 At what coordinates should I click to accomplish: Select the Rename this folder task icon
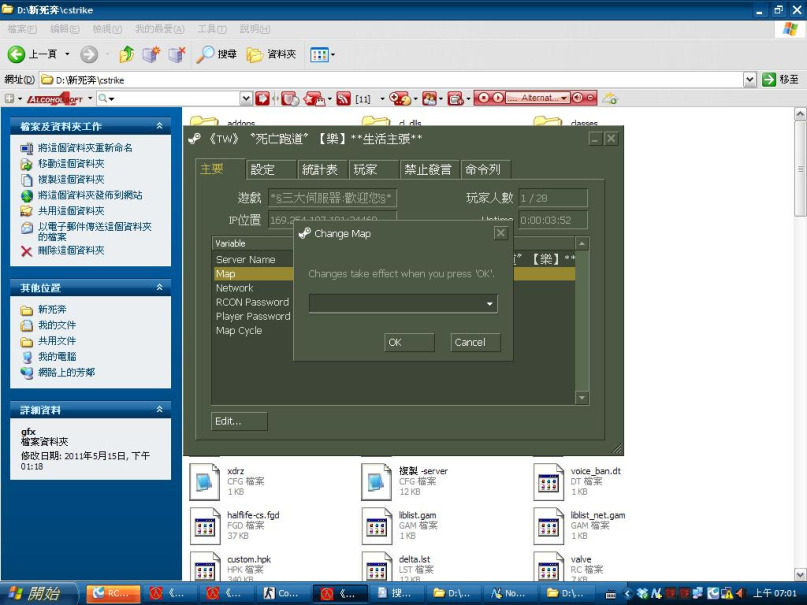(x=26, y=148)
